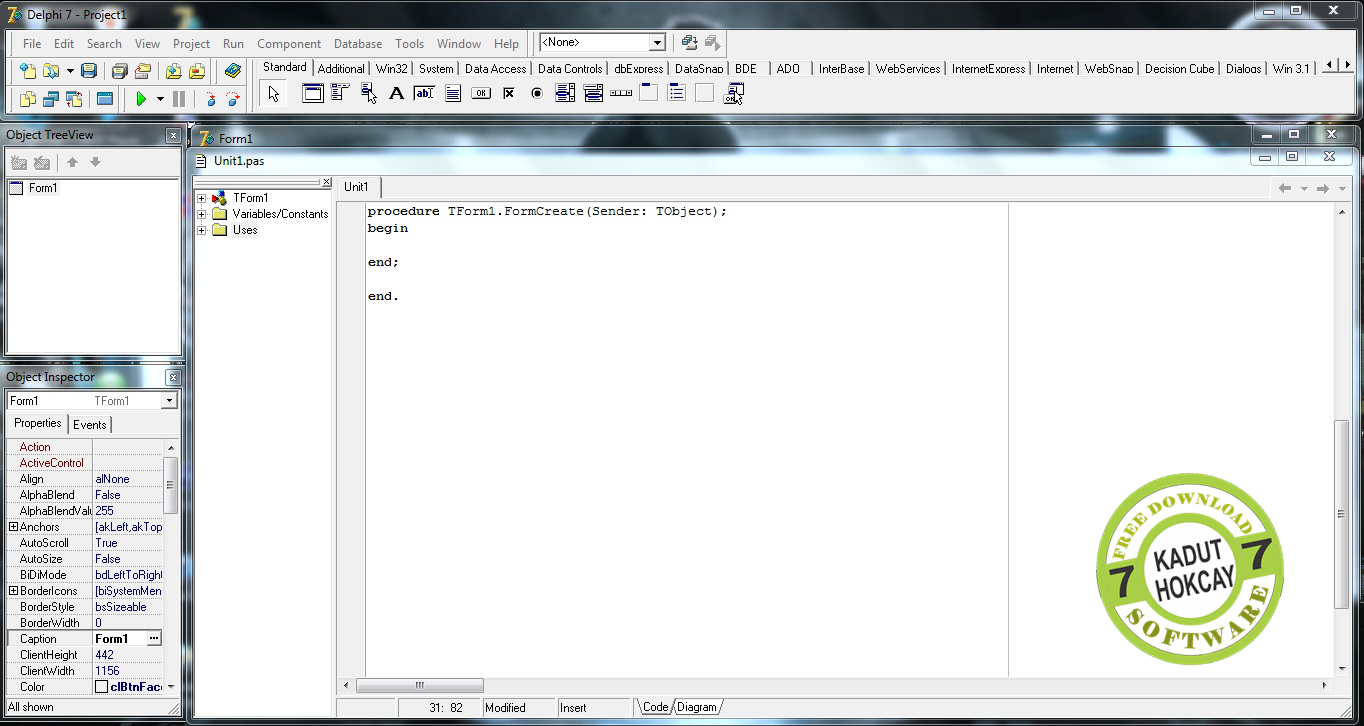Select the PopupMenu component in the palette
The image size is (1364, 726).
[x=369, y=94]
